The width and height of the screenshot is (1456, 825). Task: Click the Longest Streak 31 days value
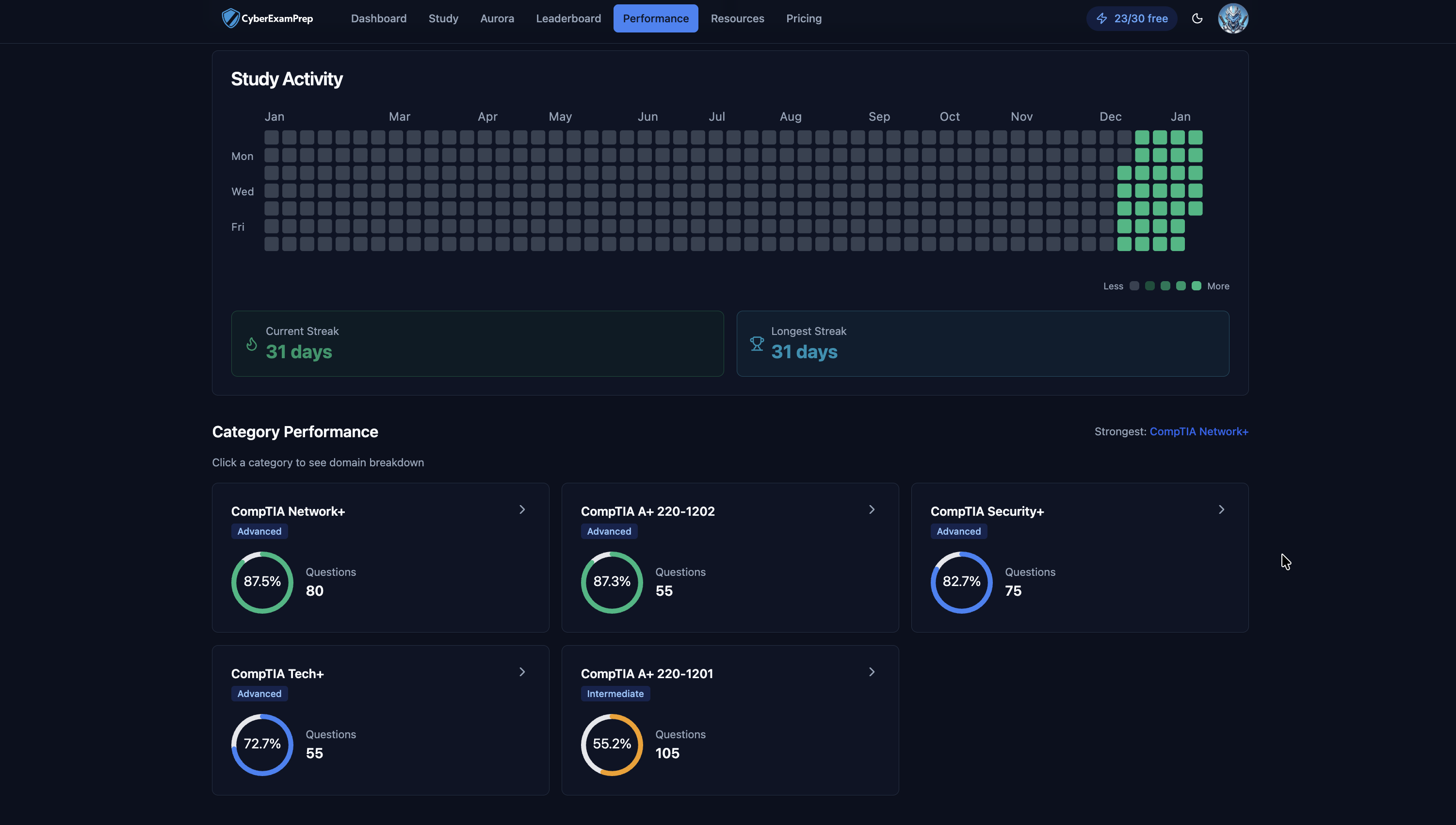tap(804, 352)
